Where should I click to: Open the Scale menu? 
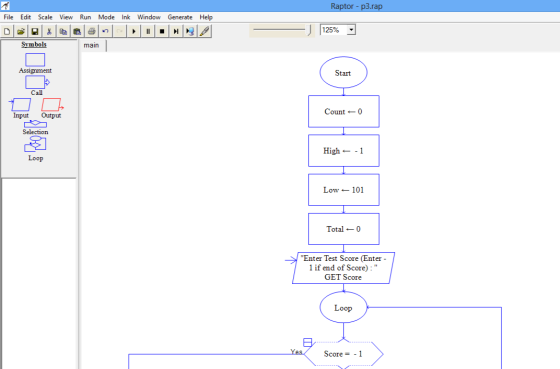(45, 17)
